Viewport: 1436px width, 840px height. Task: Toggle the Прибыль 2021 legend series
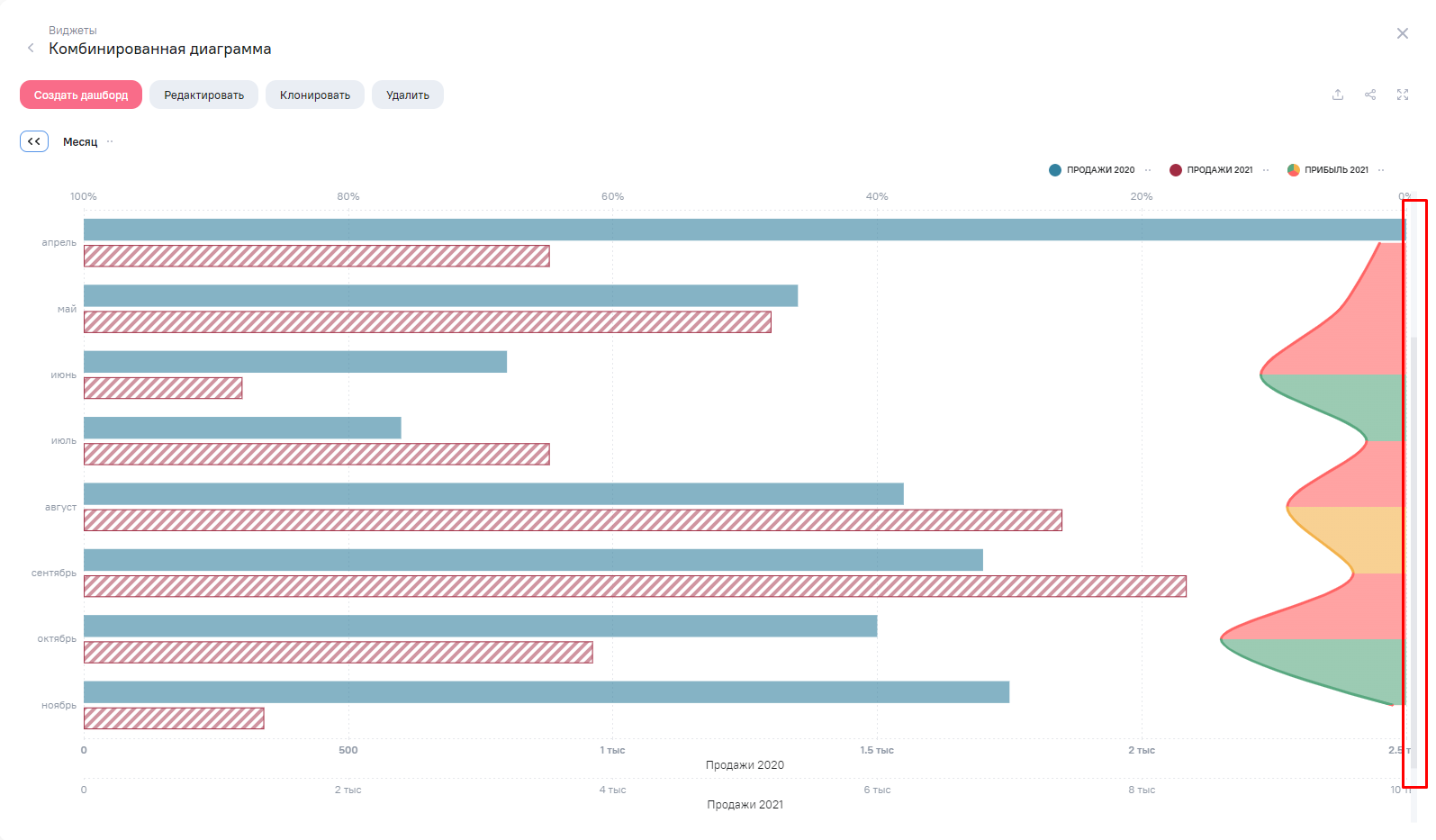(1328, 170)
